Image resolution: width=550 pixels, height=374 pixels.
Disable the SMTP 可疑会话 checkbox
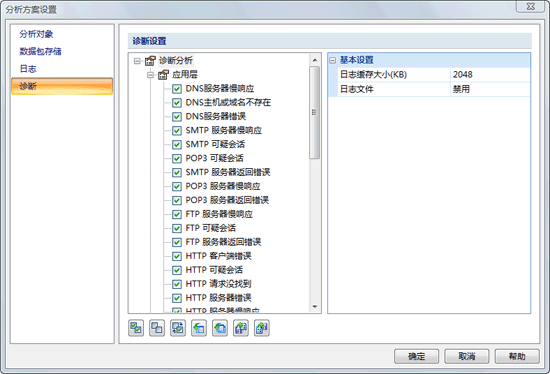pyautogui.click(x=177, y=145)
